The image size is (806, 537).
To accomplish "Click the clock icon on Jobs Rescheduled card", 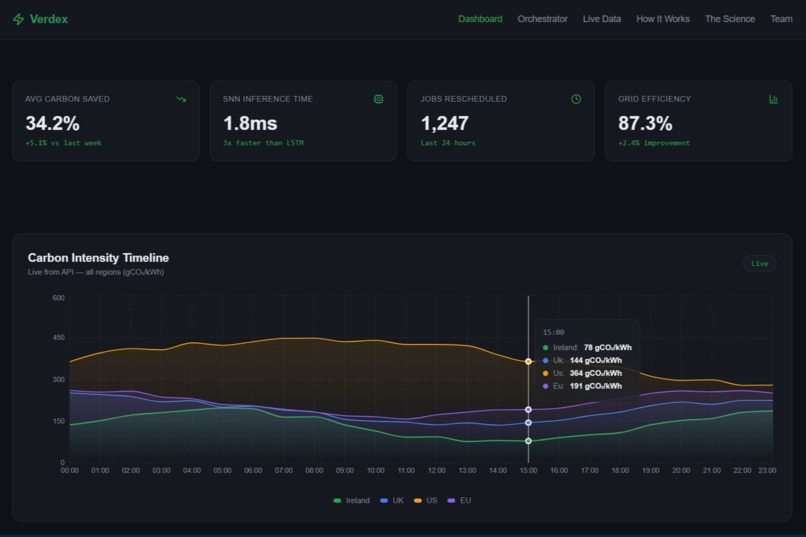I will (x=576, y=99).
